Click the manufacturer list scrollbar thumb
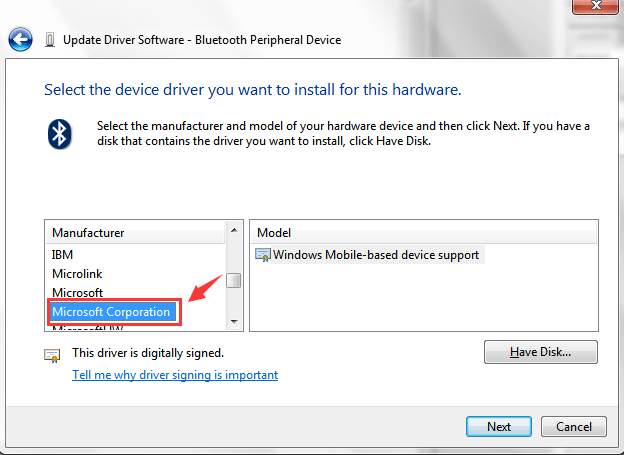This screenshot has width=624, height=455. [x=234, y=280]
